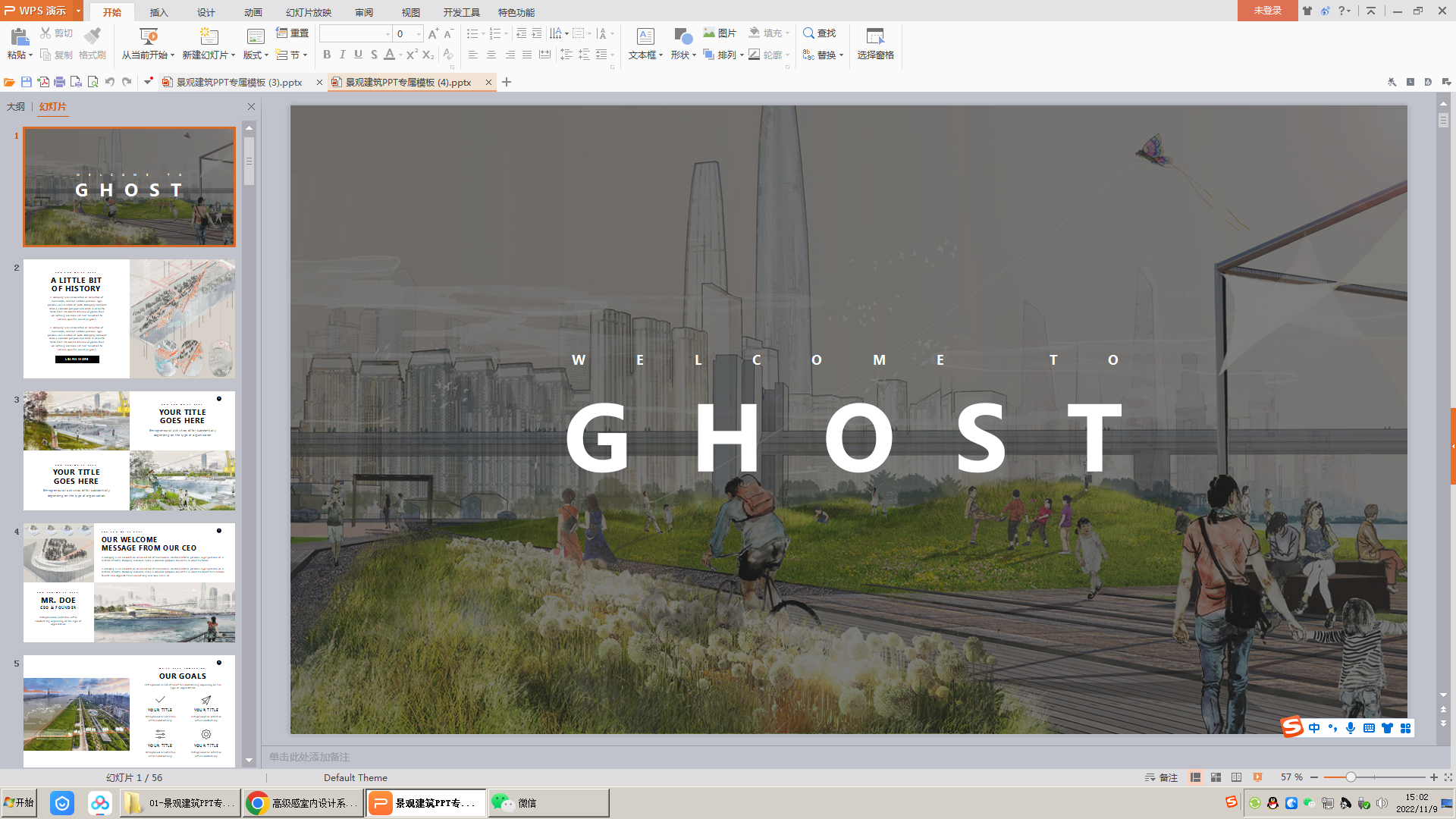
Task: Click the Print icon in quick access bar
Action: click(59, 82)
